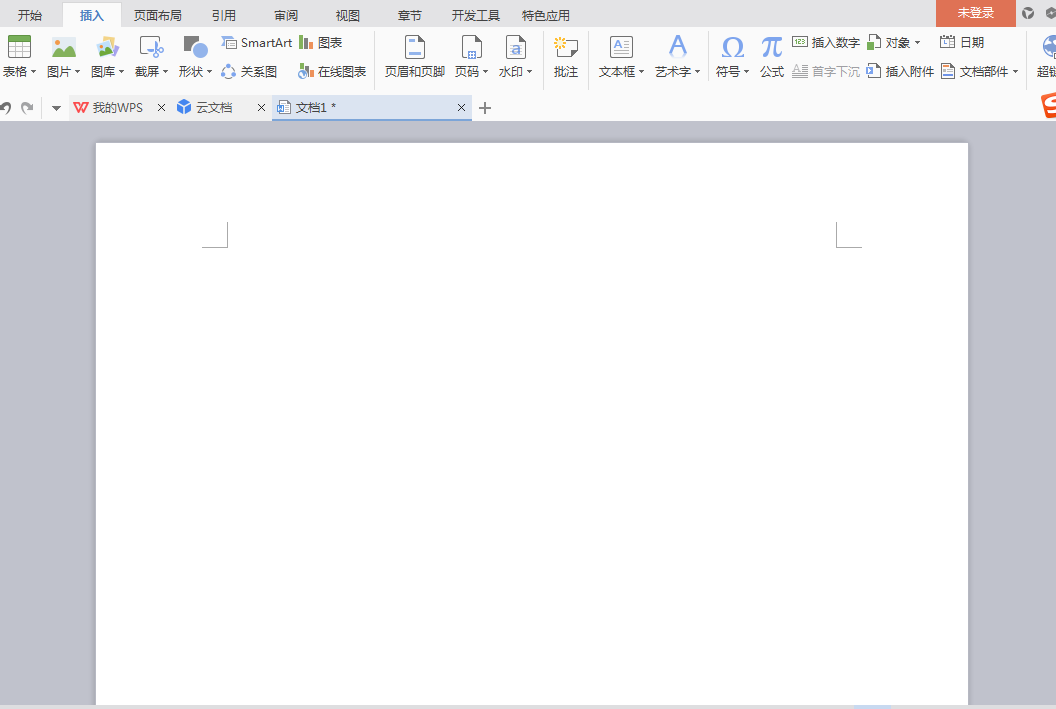Screen dimensions: 1056x709
Task: Expand the 水印 watermark dropdown
Action: pos(515,72)
